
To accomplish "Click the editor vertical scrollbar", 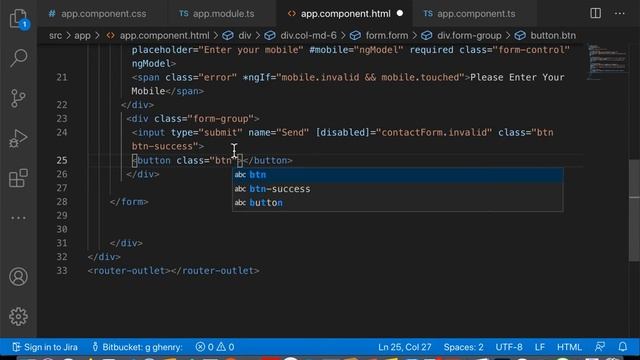I will point(634,210).
